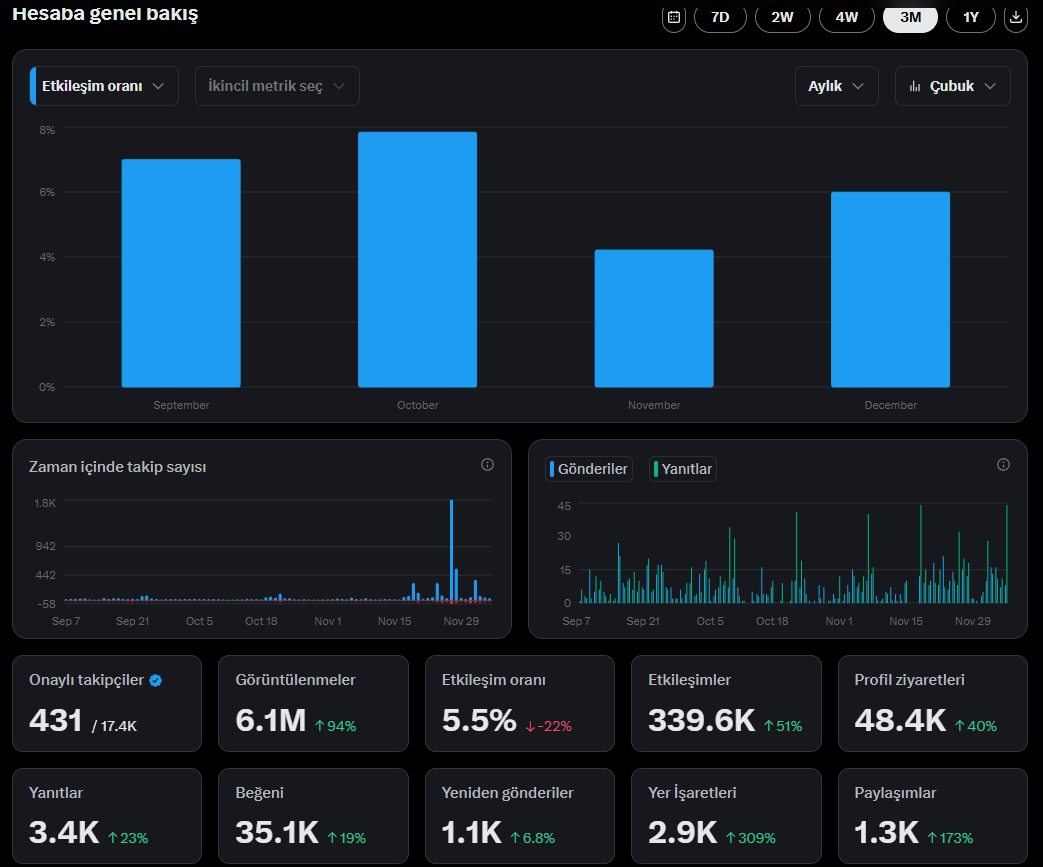Open info icon on posts and replies chart
This screenshot has height=867, width=1043.
tap(1003, 464)
